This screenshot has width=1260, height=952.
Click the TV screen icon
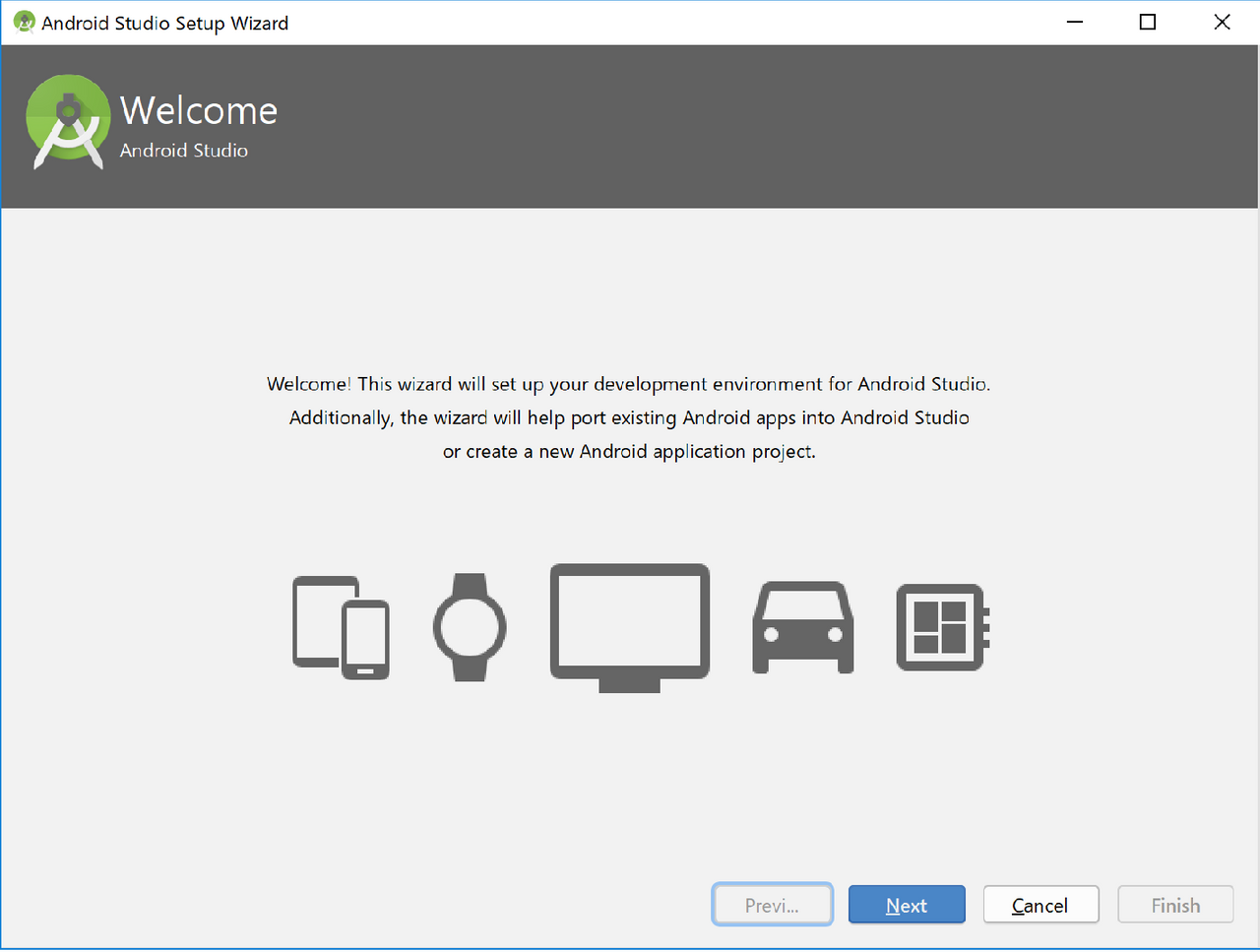(x=630, y=628)
